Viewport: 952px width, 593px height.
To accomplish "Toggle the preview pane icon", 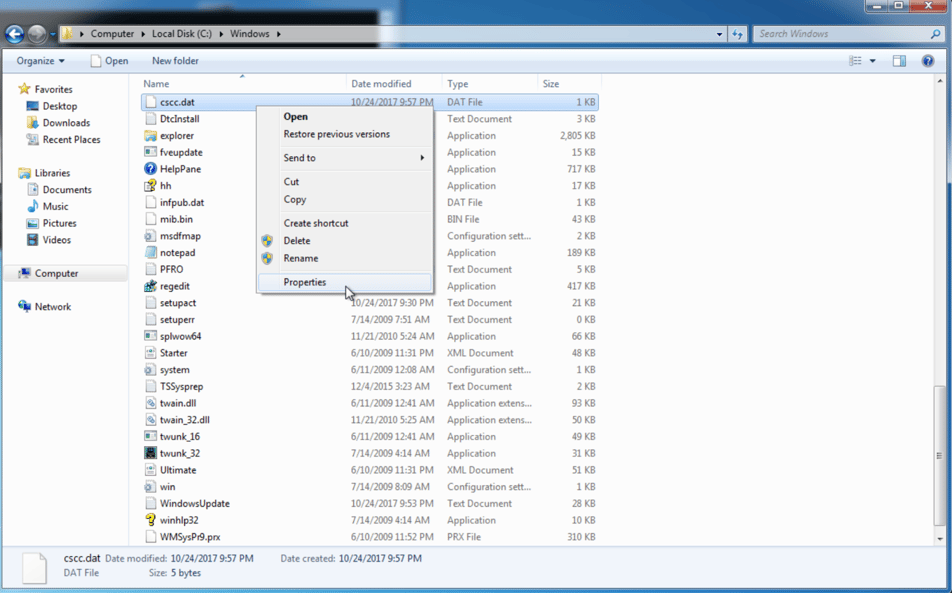I will click(899, 61).
